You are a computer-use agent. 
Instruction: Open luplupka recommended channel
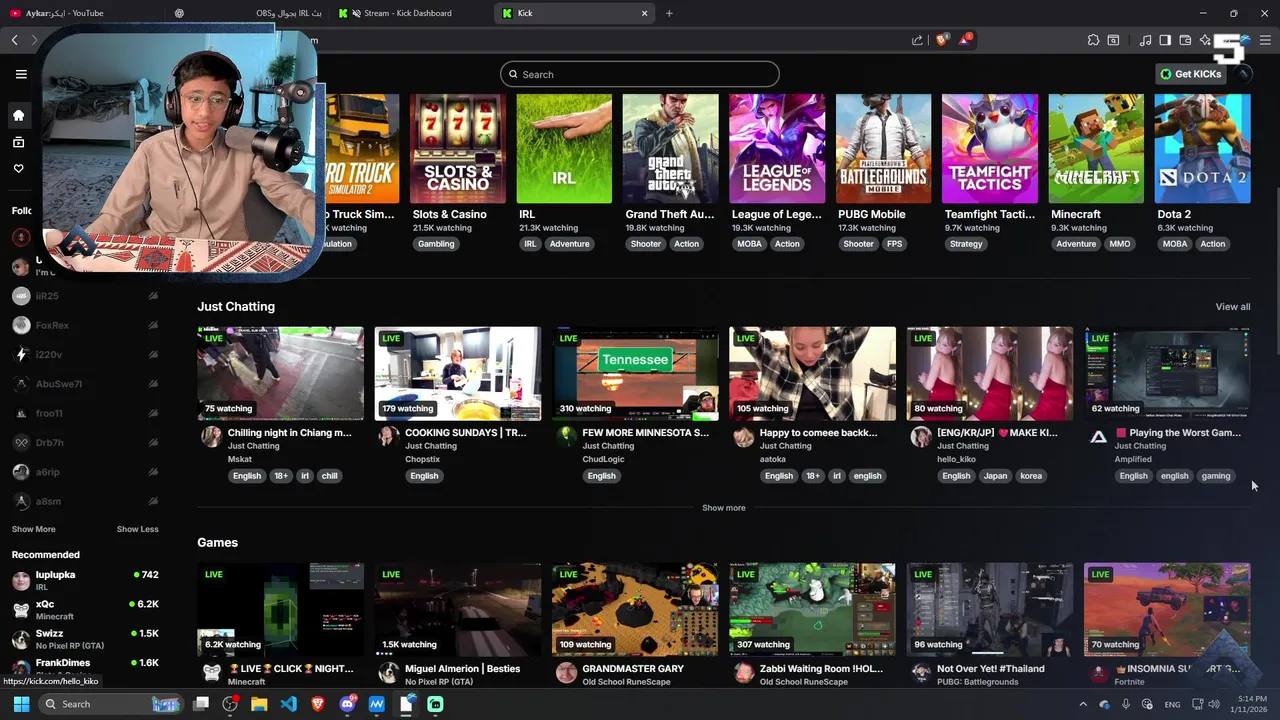point(85,580)
